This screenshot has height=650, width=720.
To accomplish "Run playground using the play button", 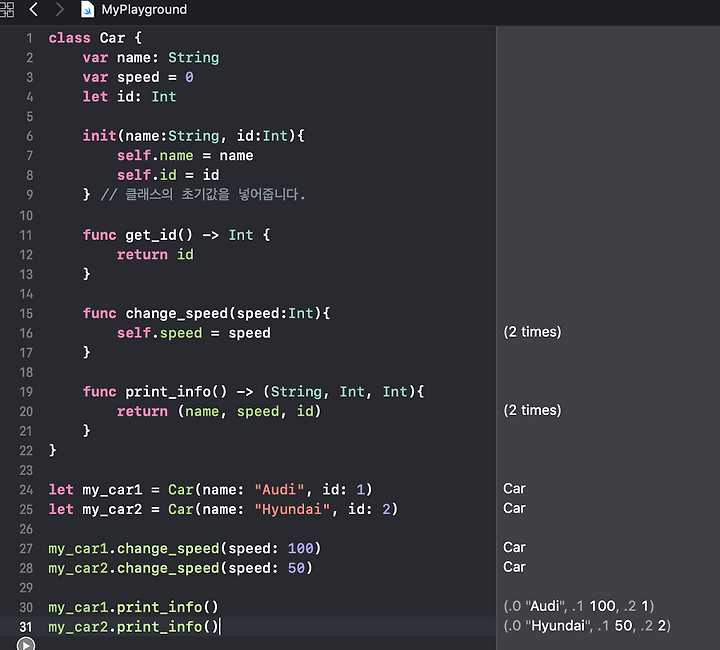I will 26,644.
